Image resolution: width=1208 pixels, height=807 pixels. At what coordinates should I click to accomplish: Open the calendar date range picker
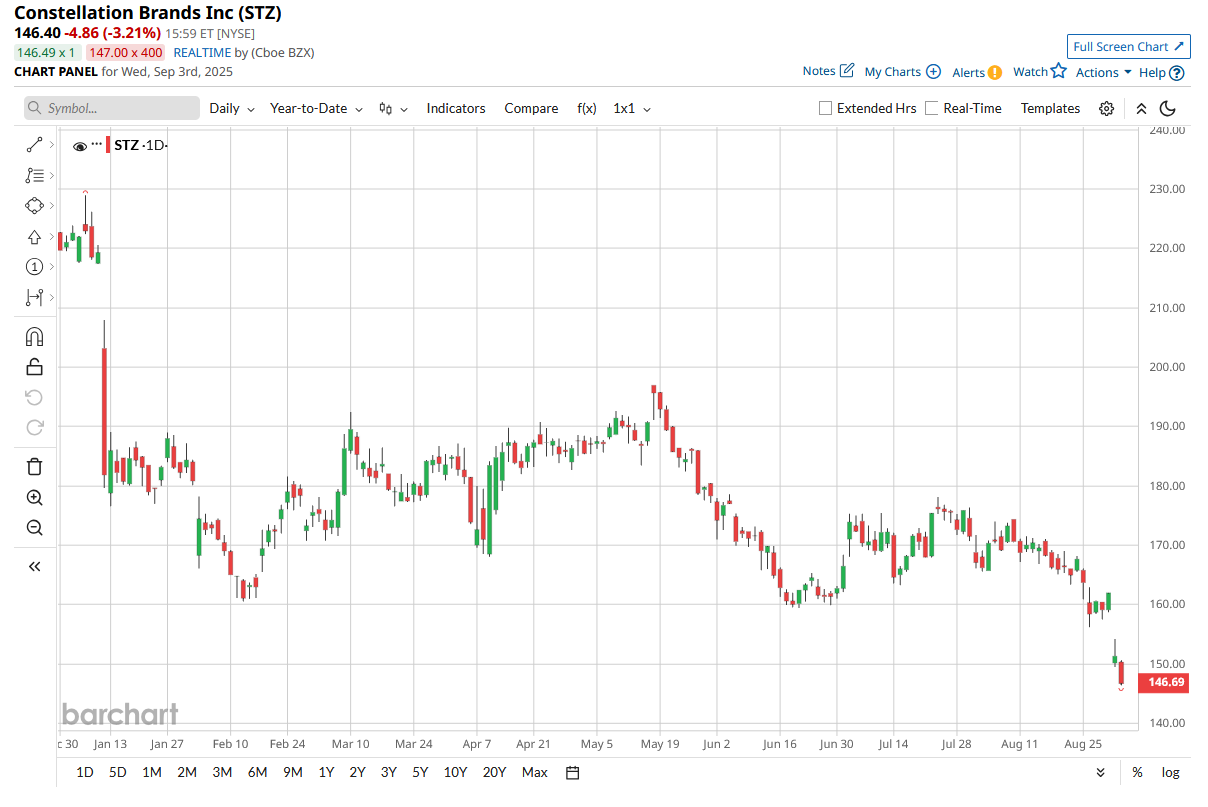point(572,772)
